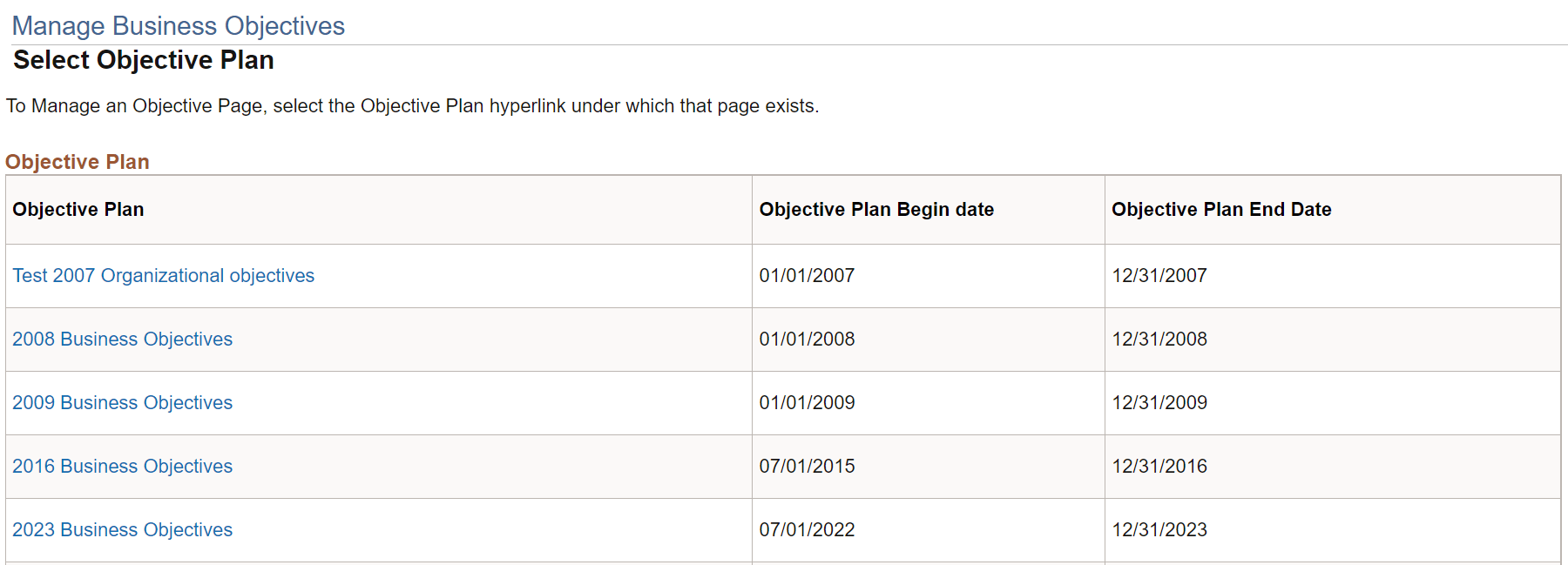Click the begin date 07/01/2022 cell
Image resolution: width=1568 pixels, height=565 pixels.
(807, 530)
